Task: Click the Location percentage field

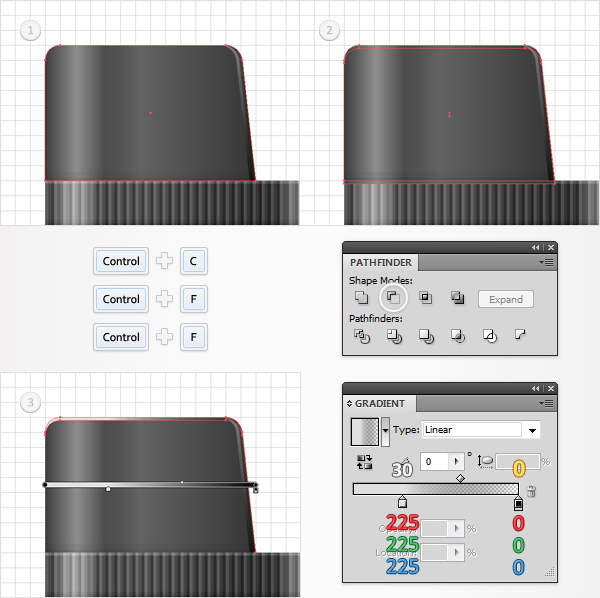Action: (x=434, y=552)
